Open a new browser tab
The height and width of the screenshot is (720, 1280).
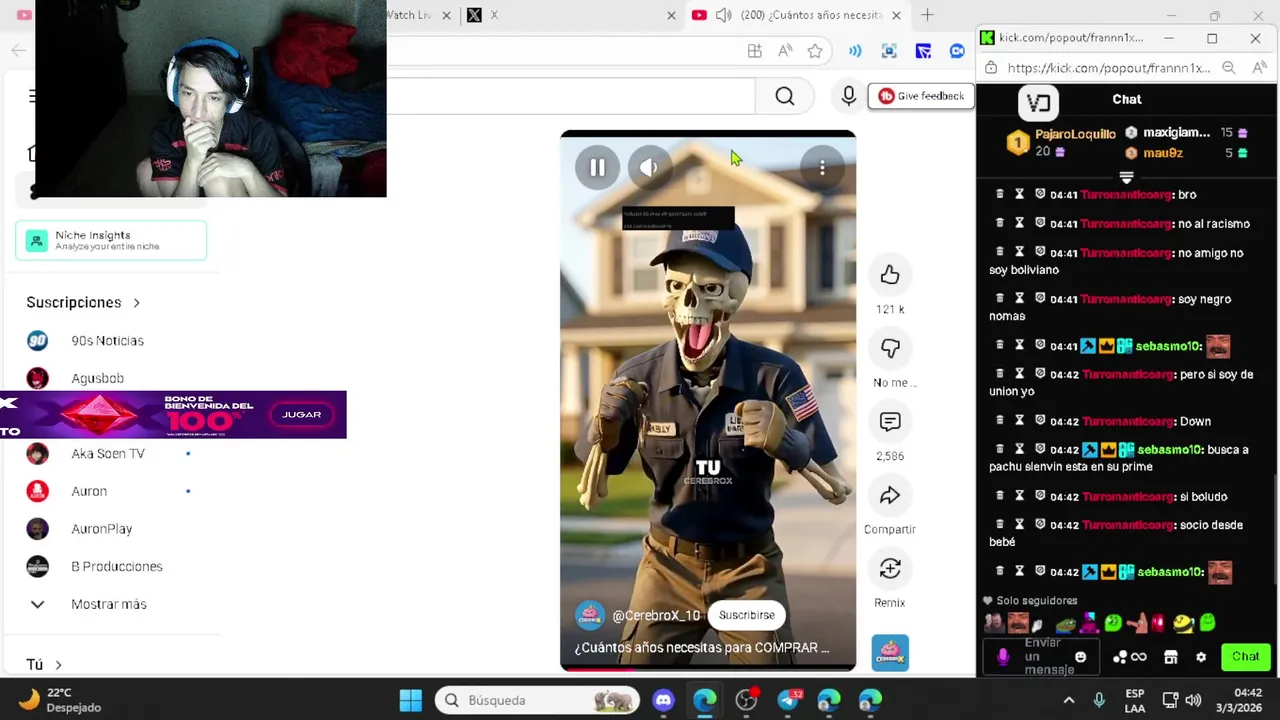(x=927, y=15)
